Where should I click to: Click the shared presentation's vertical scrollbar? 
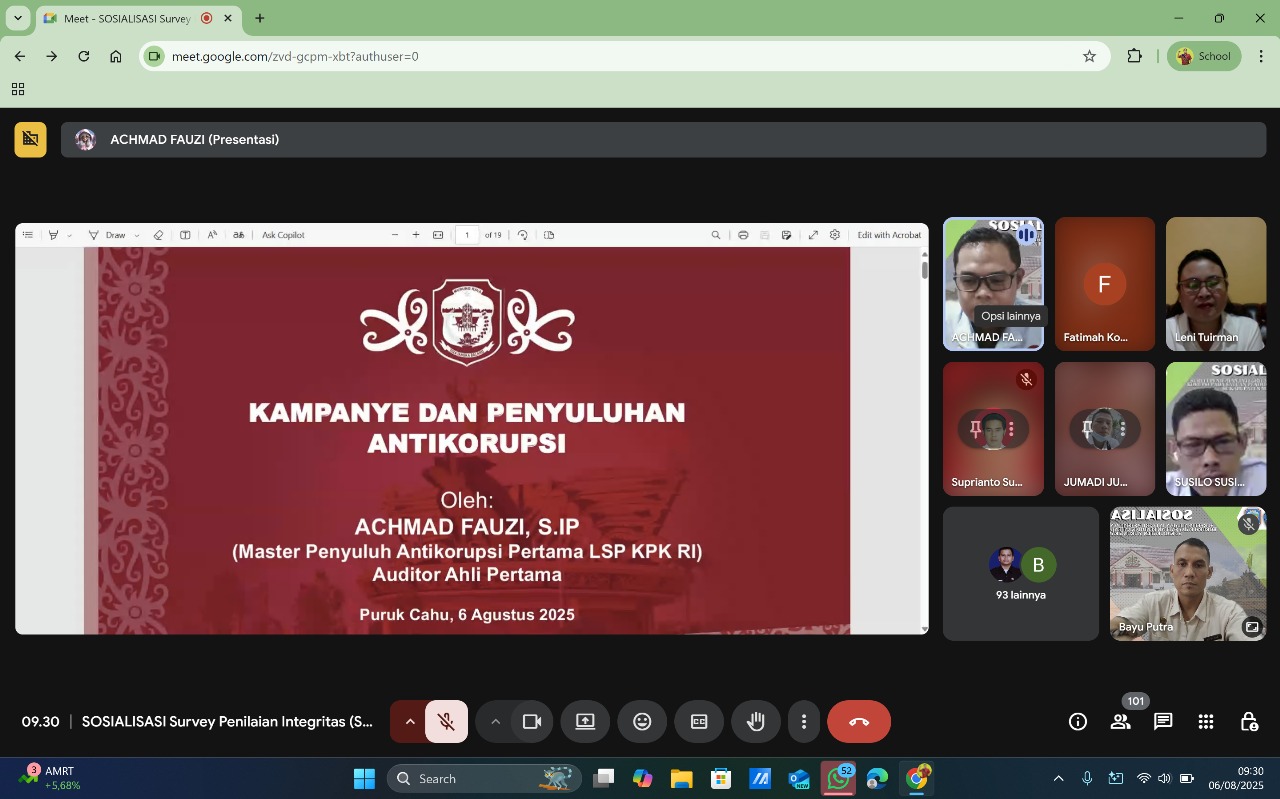click(x=924, y=440)
